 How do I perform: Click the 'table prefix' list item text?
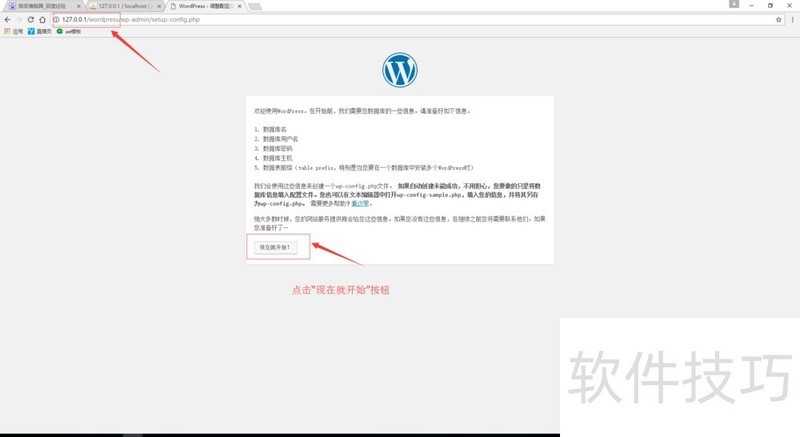pos(368,168)
